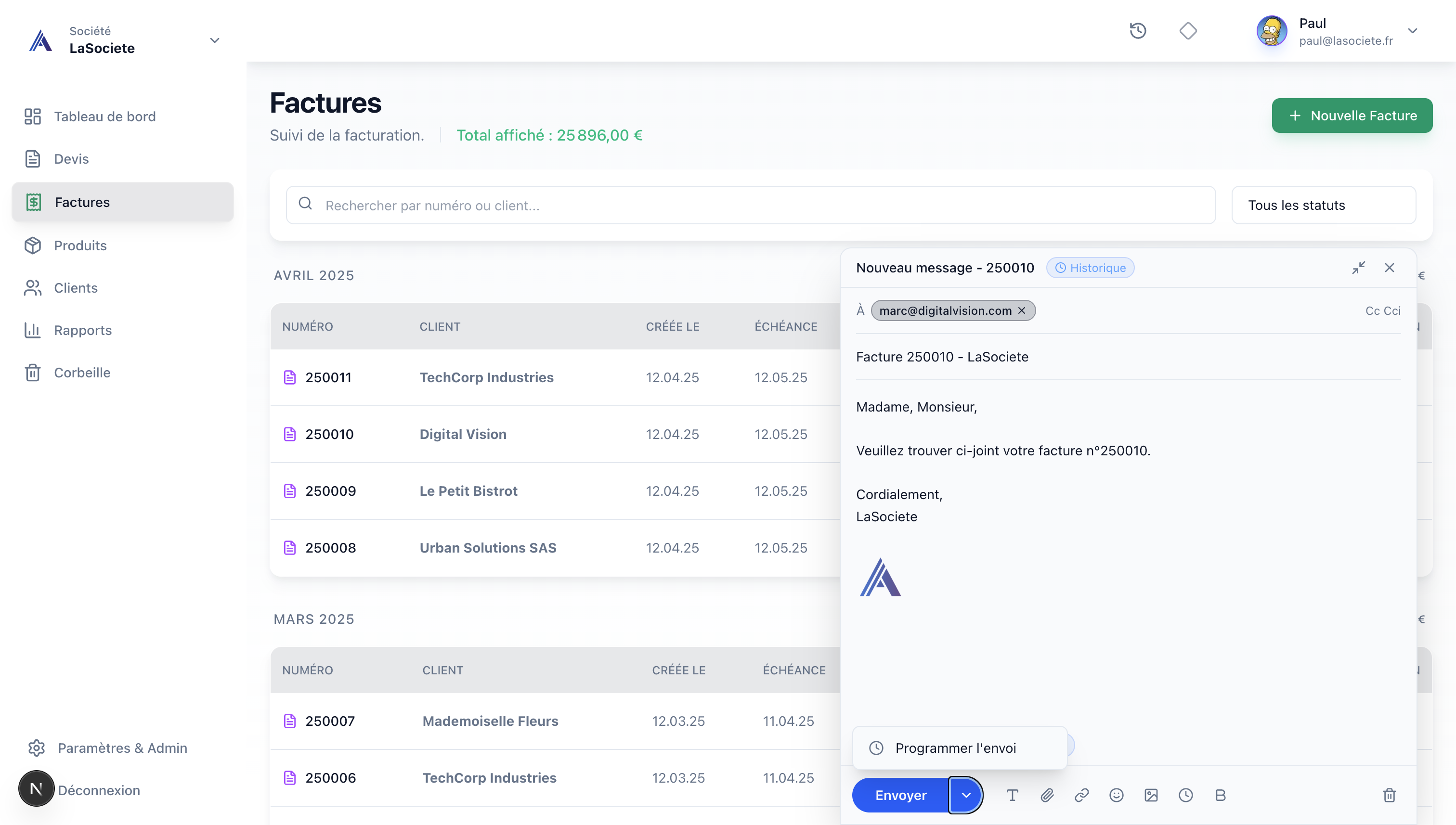Expand the Envoyer options chevron

(x=966, y=795)
